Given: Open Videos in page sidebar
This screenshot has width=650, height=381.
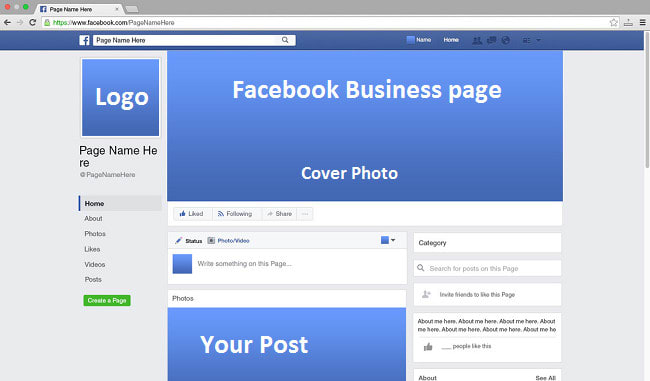Looking at the screenshot, I should 95,265.
